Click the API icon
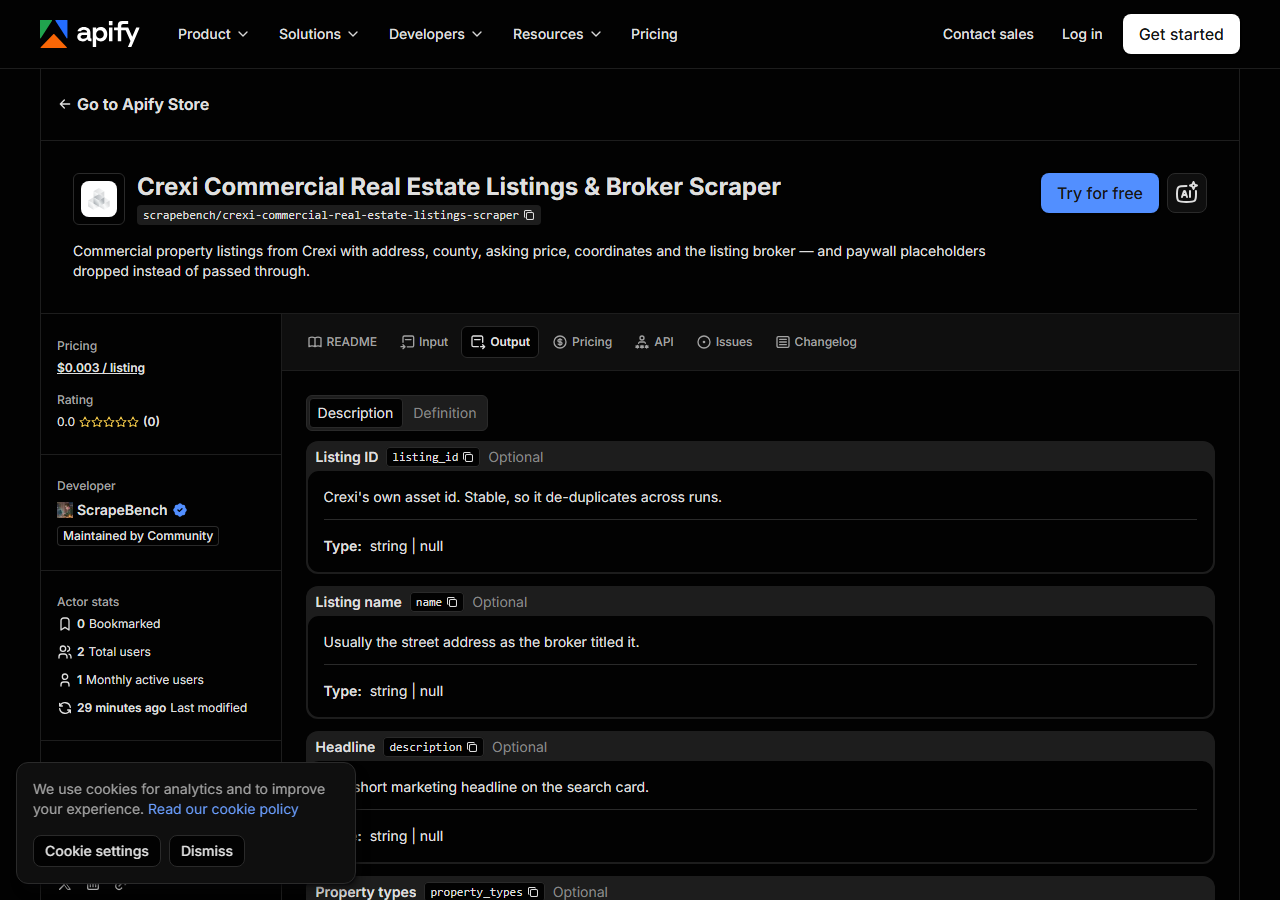This screenshot has height=900, width=1280. coord(642,342)
